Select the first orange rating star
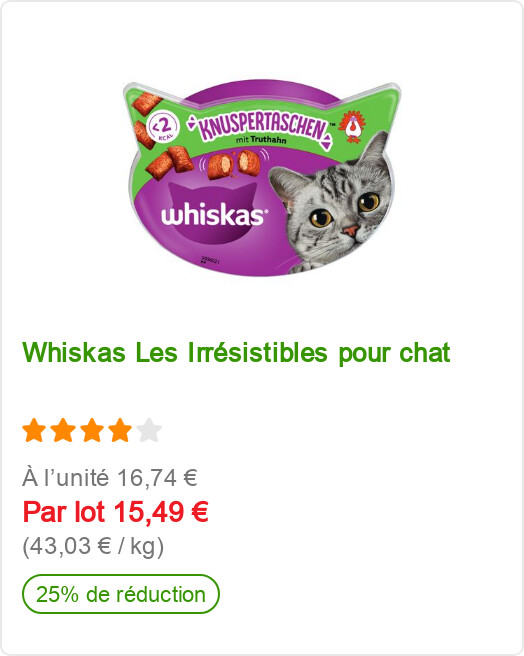The height and width of the screenshot is (656, 524). click(x=34, y=430)
